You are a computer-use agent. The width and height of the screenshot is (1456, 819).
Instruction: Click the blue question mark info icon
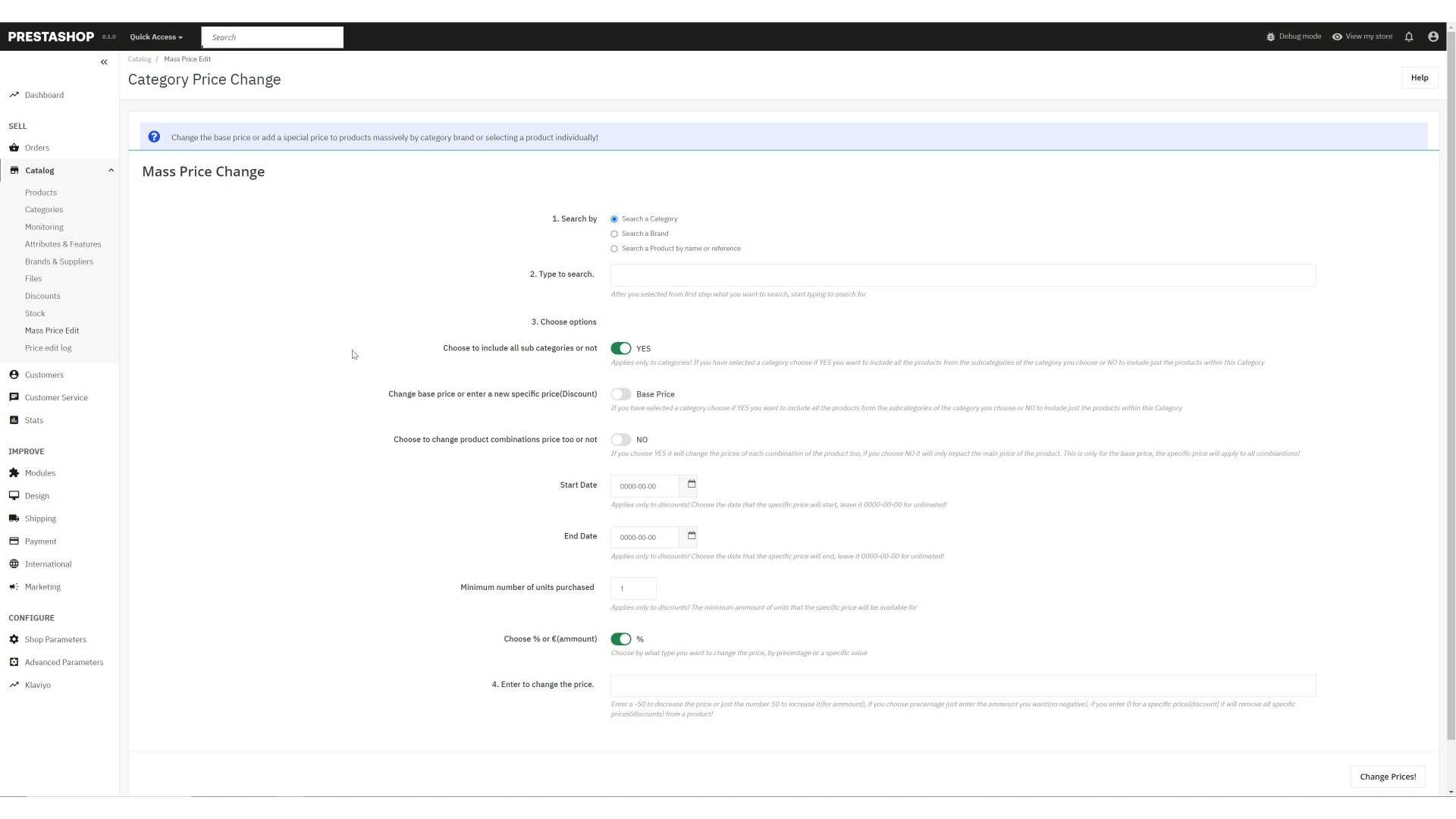coord(154,137)
